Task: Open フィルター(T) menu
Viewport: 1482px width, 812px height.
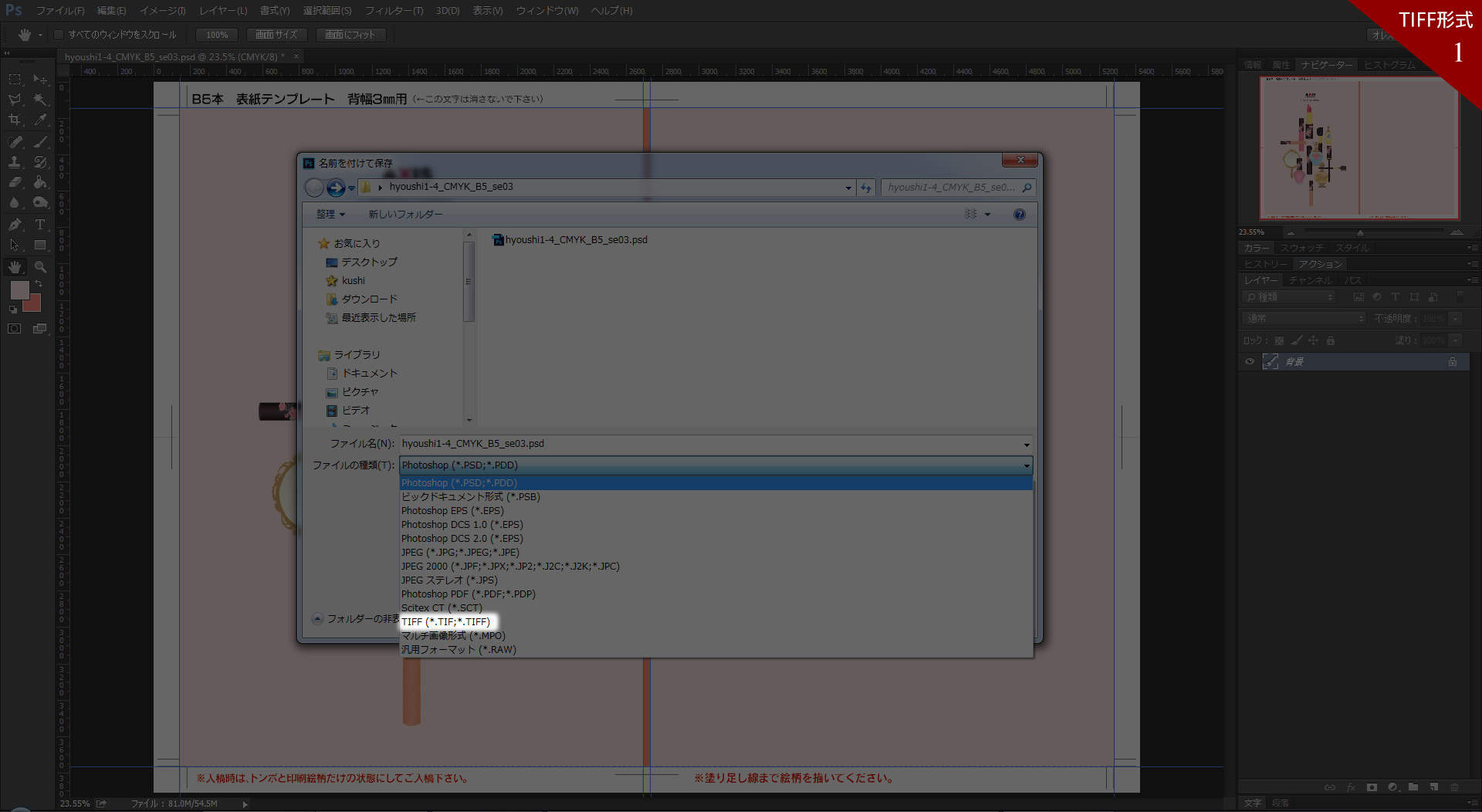Action: 394,11
